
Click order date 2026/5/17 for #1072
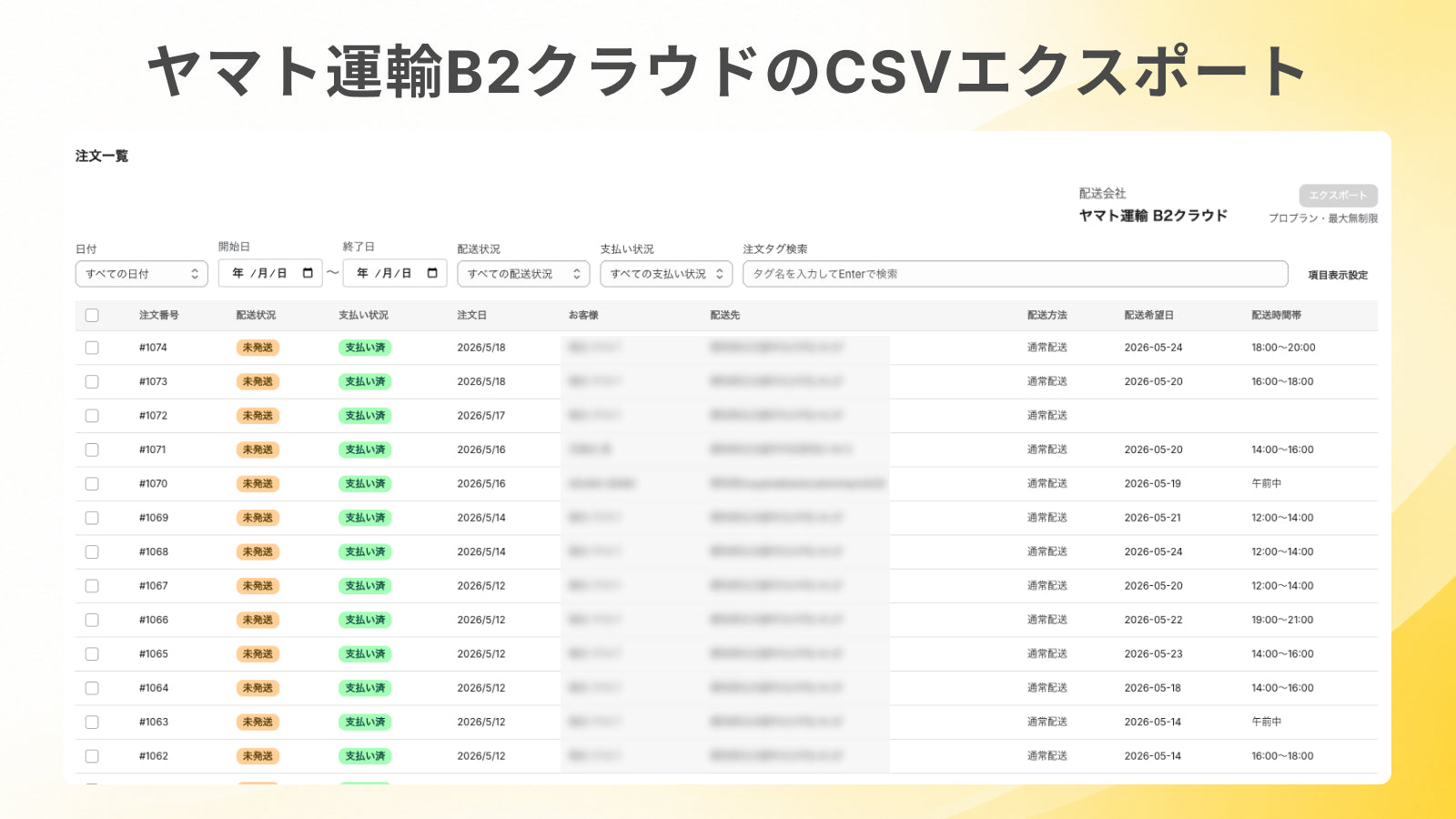(481, 416)
